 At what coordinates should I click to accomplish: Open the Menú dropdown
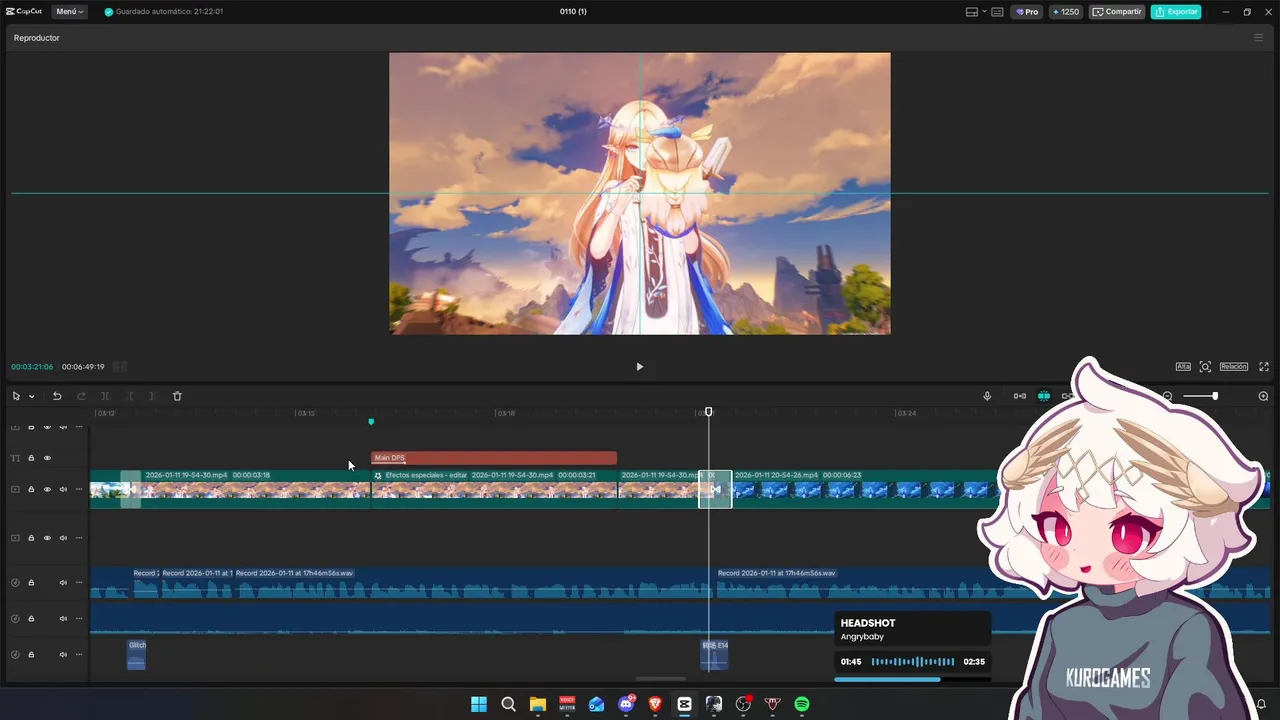[70, 12]
